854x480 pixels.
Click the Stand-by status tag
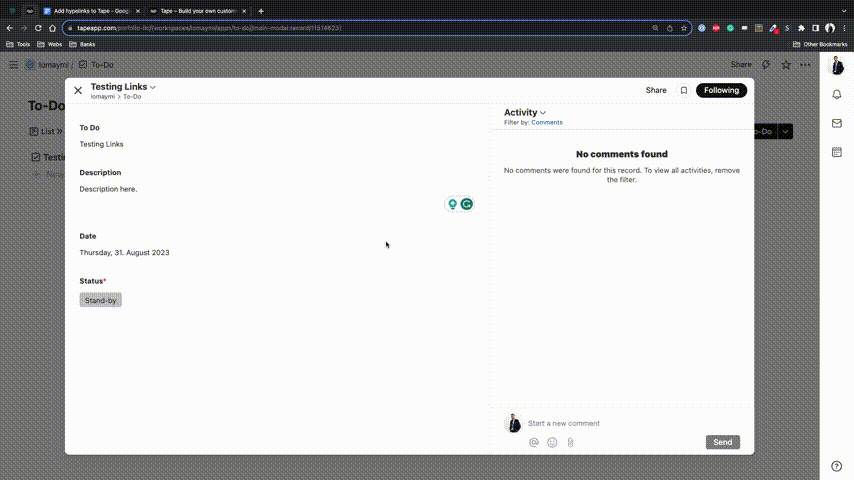[x=101, y=300]
